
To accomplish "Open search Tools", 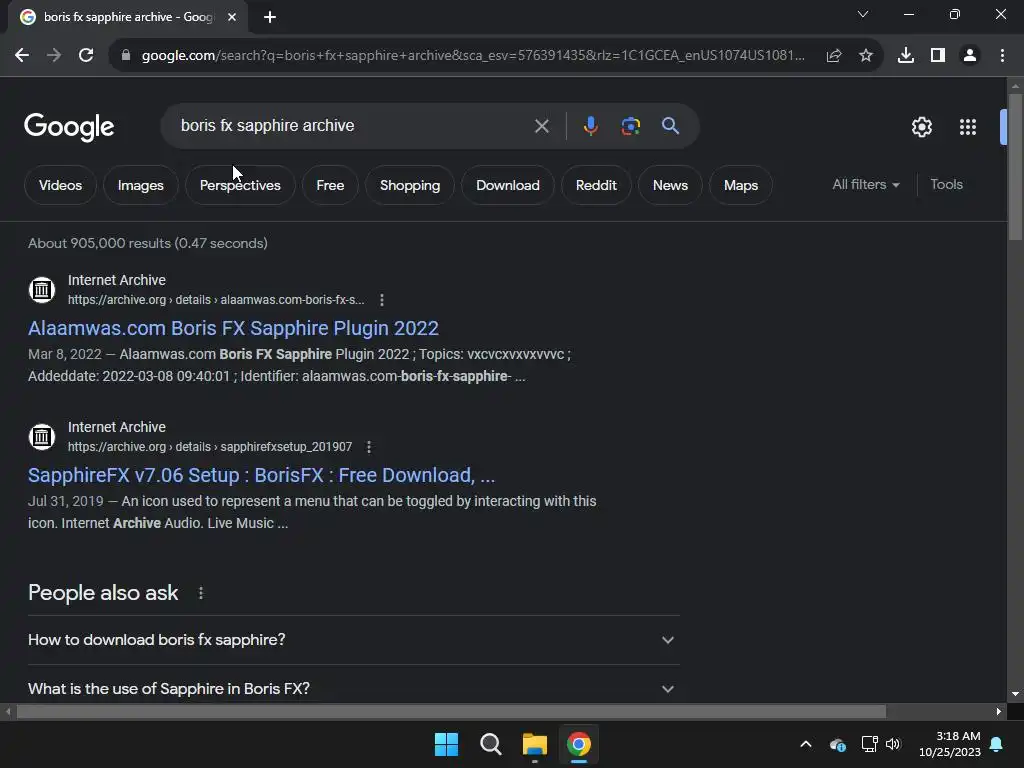I will (x=946, y=185).
